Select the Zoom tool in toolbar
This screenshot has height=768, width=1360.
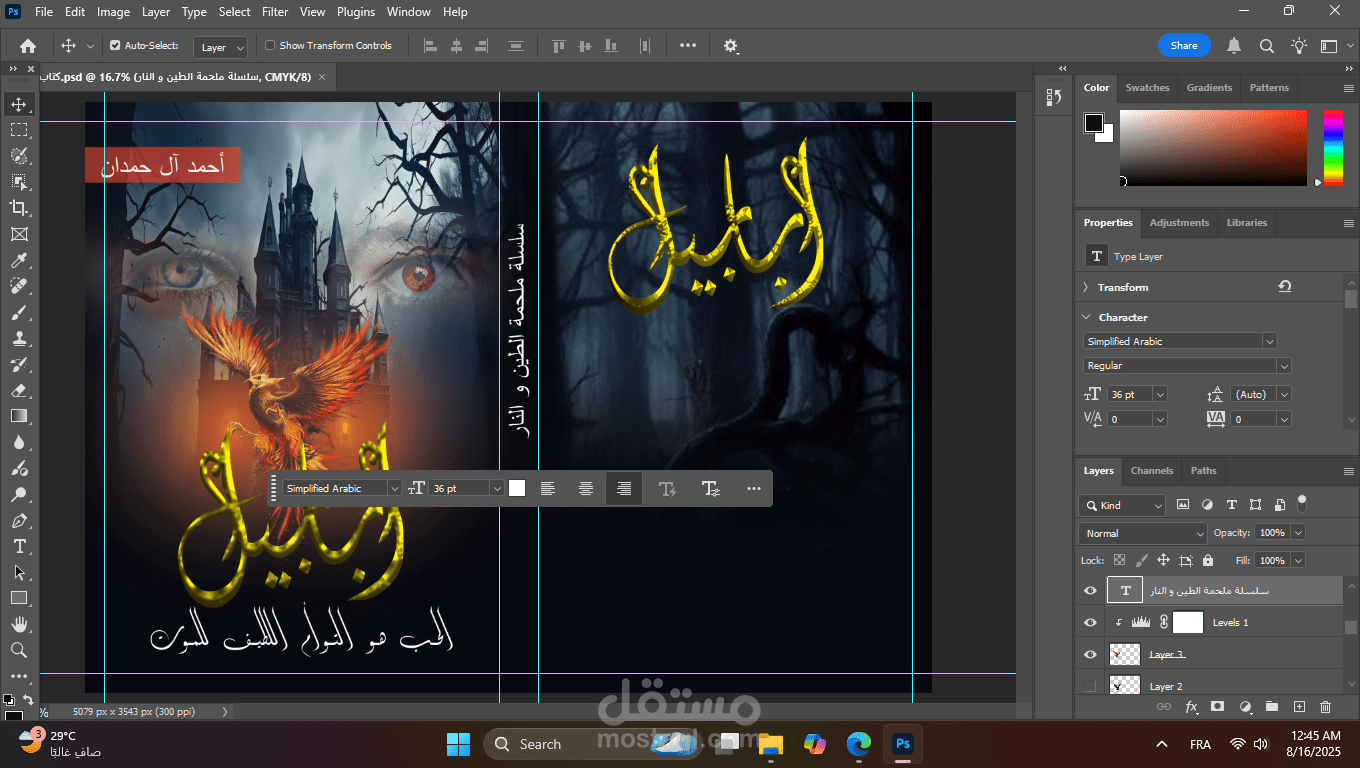(19, 650)
